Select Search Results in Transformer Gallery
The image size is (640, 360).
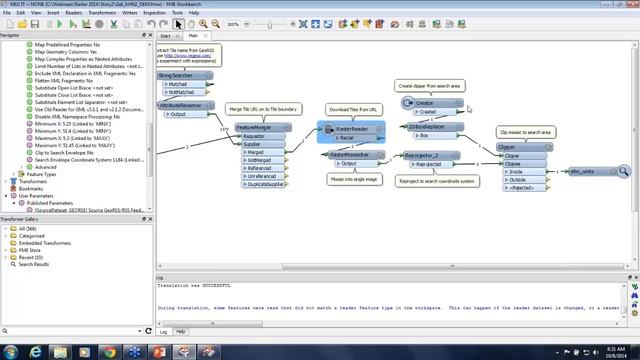pyautogui.click(x=33, y=264)
